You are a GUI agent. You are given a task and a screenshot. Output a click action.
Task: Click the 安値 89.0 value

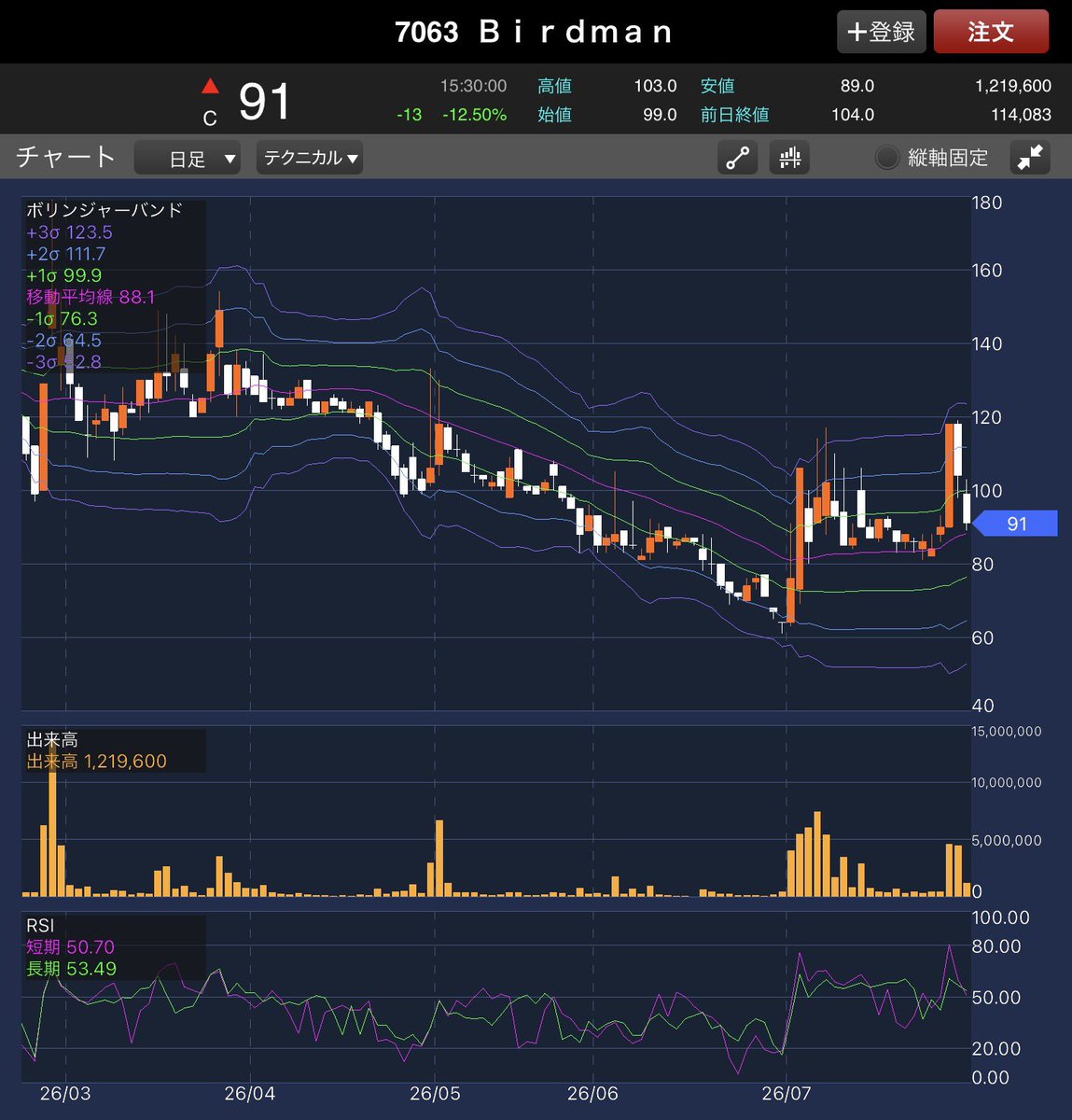click(856, 86)
